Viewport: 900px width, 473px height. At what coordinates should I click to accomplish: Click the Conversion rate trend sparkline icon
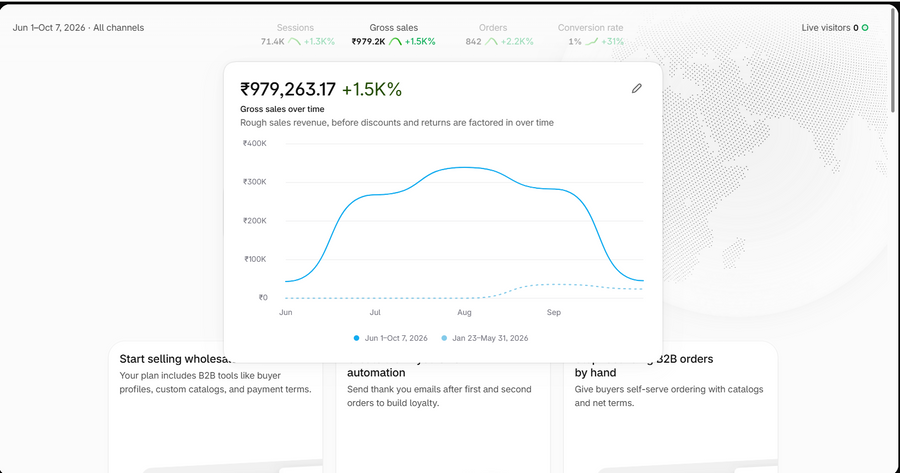(591, 41)
